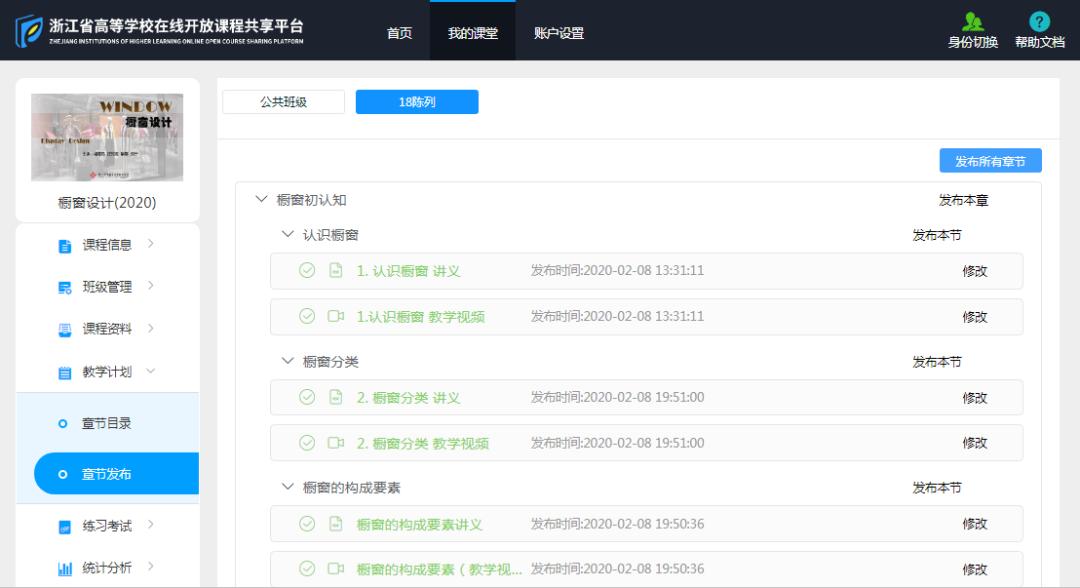Click video icon beside 1.认识橱窗 教学视频
The height and width of the screenshot is (588, 1080).
336,316
